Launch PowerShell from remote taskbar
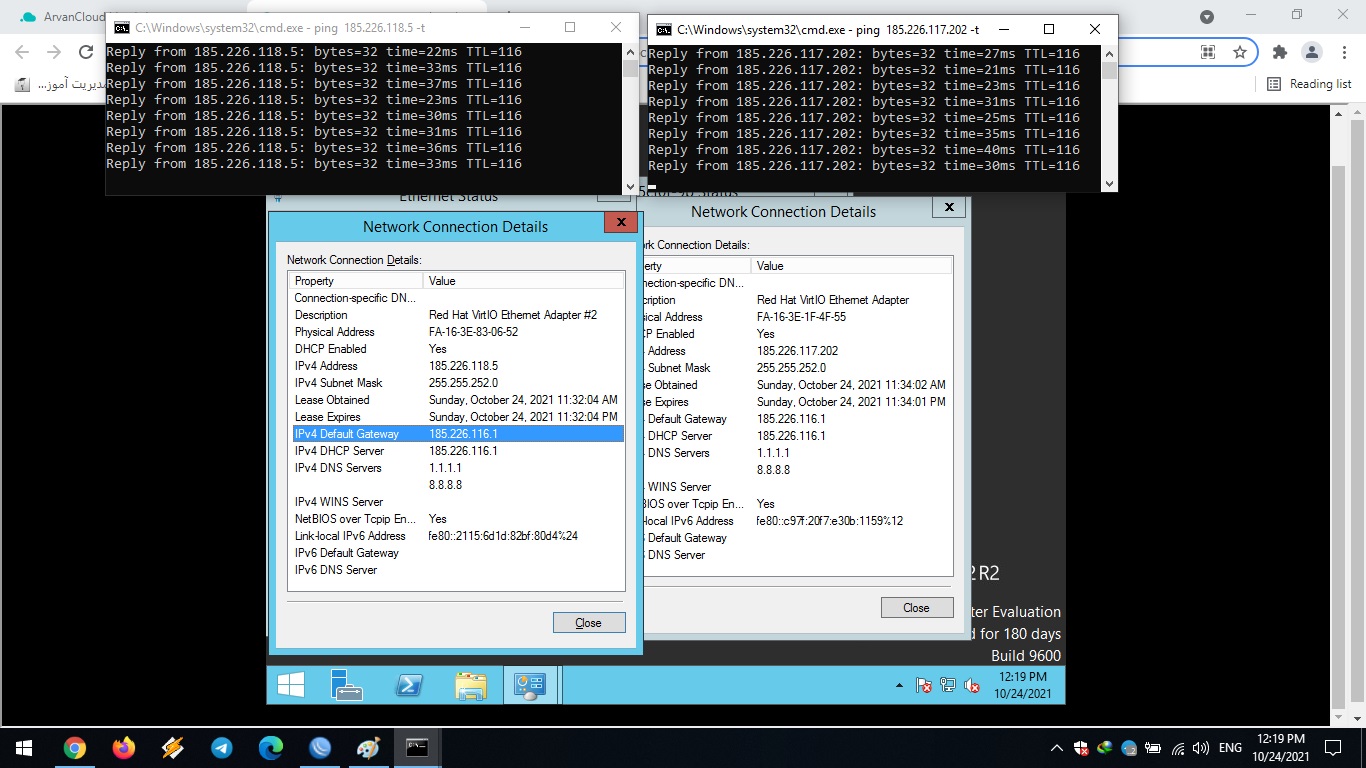The width and height of the screenshot is (1366, 768). pos(408,685)
